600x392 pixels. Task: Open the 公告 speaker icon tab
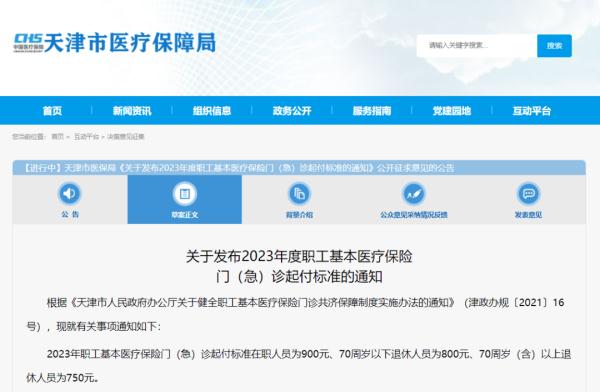click(69, 193)
